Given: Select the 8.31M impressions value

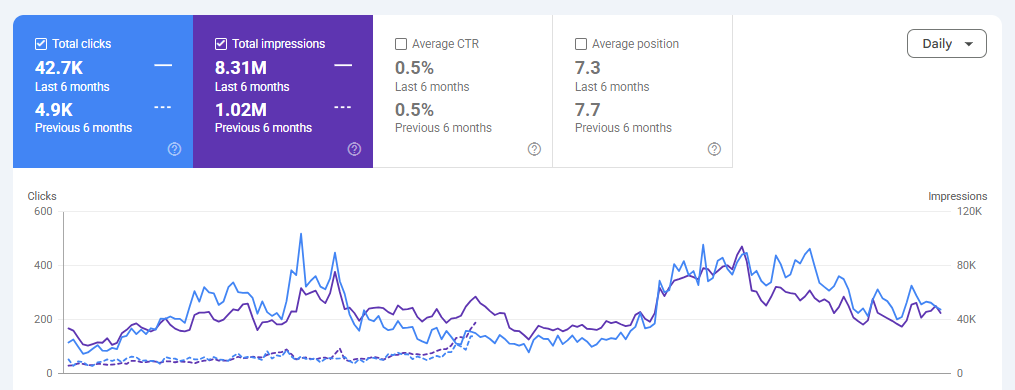Looking at the screenshot, I should coord(241,67).
